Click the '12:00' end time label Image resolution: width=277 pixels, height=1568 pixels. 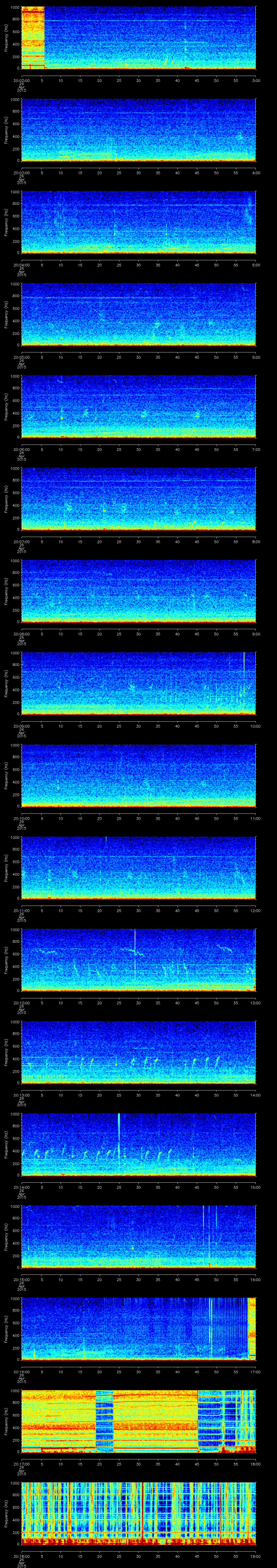(255, 910)
